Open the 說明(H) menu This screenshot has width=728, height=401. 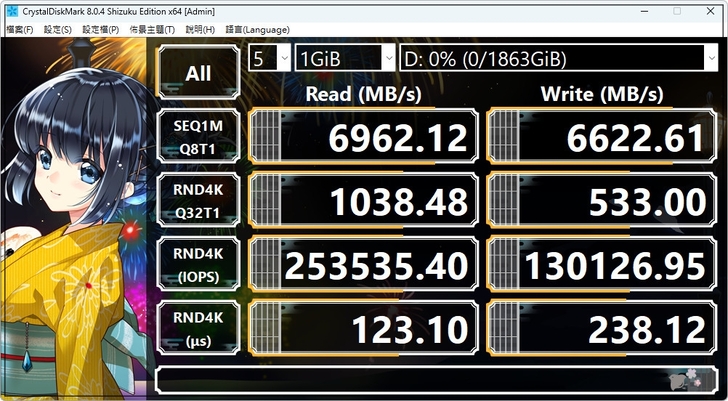click(200, 30)
